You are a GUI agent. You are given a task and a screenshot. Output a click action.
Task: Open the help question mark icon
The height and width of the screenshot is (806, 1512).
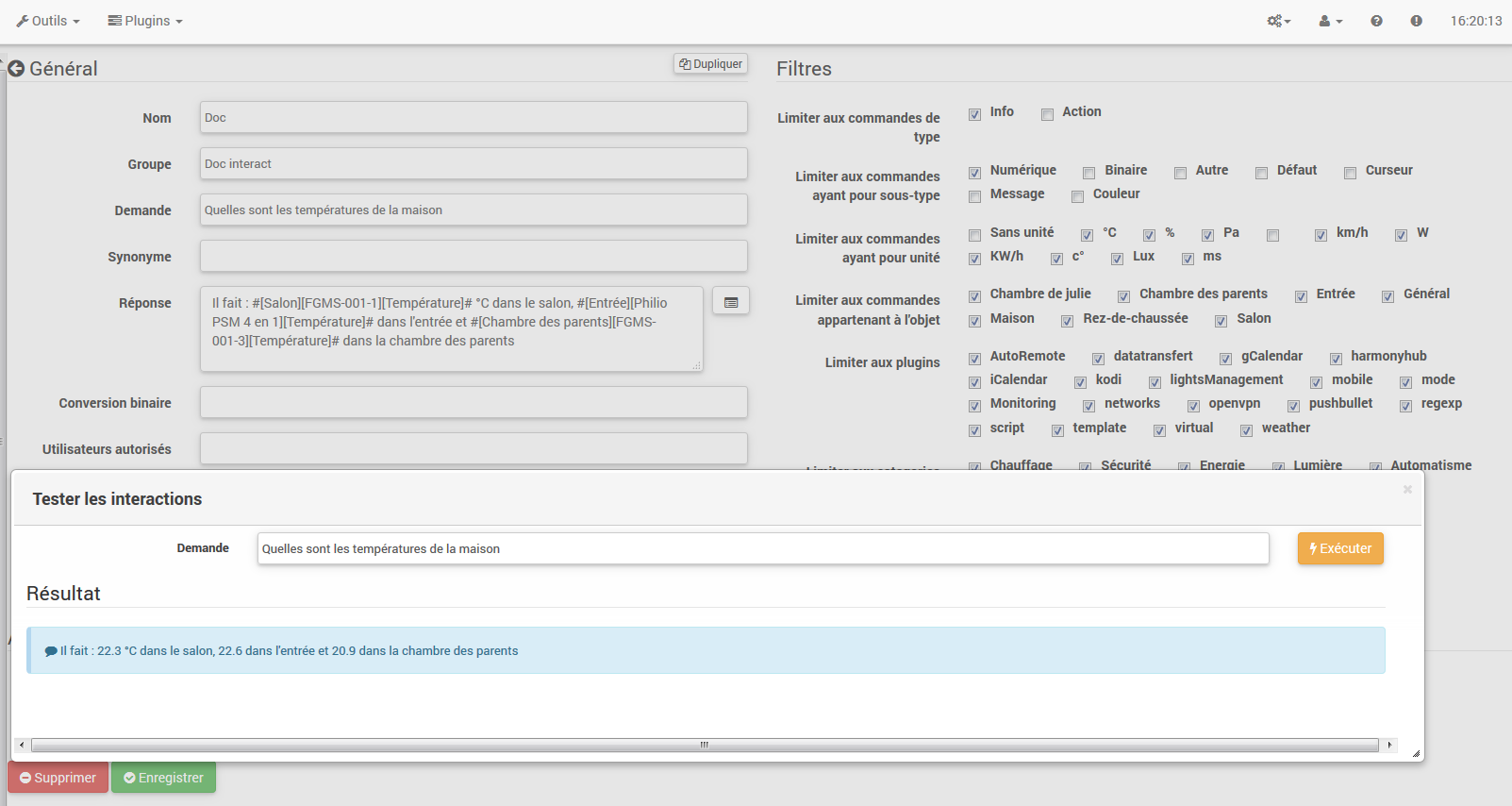pos(1376,21)
